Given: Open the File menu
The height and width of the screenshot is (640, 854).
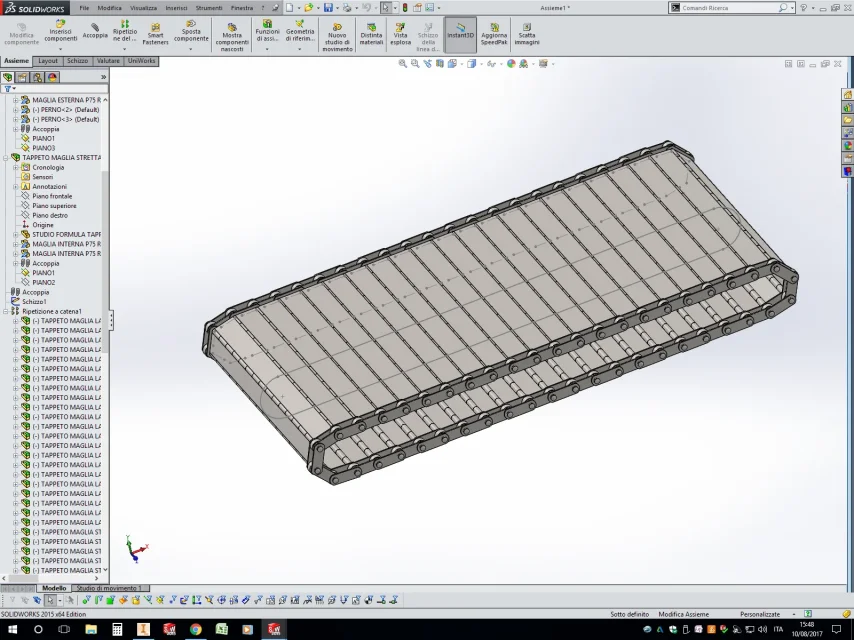Looking at the screenshot, I should click(84, 8).
